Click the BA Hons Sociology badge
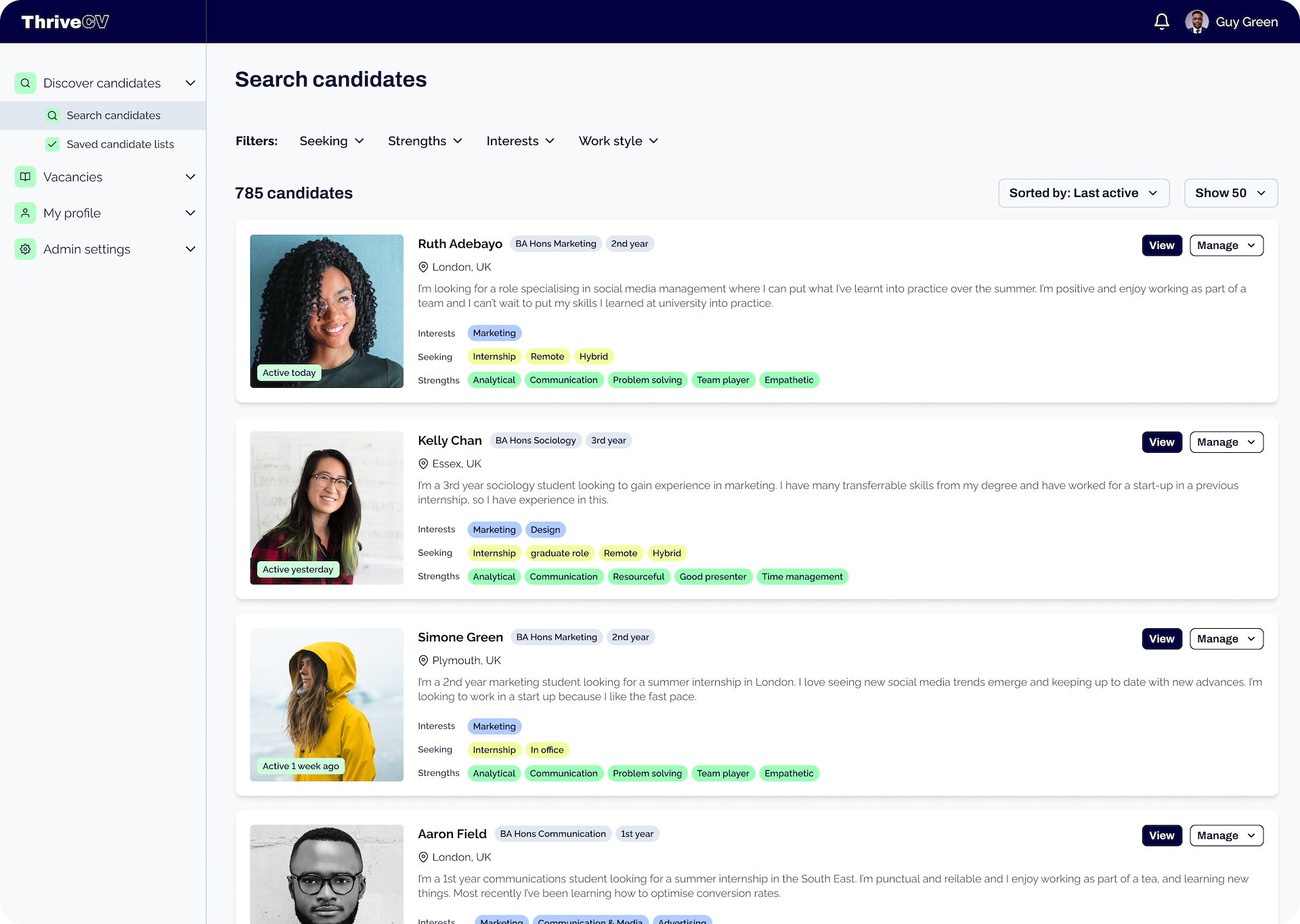Image resolution: width=1300 pixels, height=924 pixels. [536, 441]
